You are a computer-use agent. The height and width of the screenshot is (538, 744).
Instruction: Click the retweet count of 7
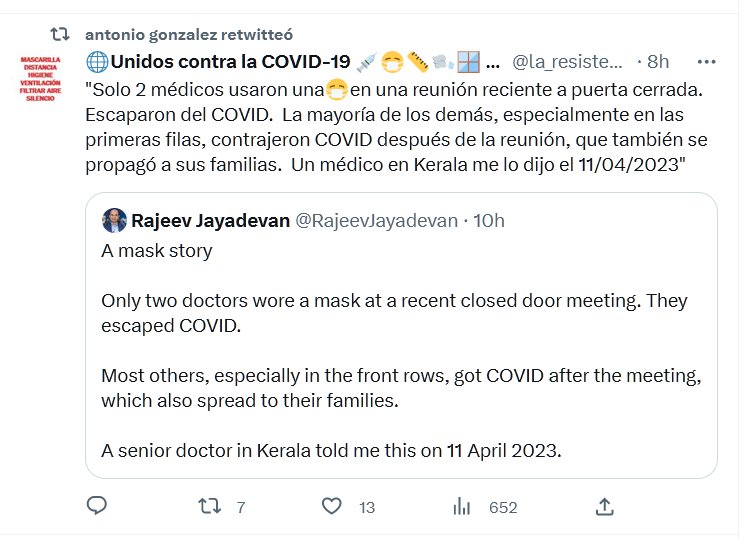240,508
